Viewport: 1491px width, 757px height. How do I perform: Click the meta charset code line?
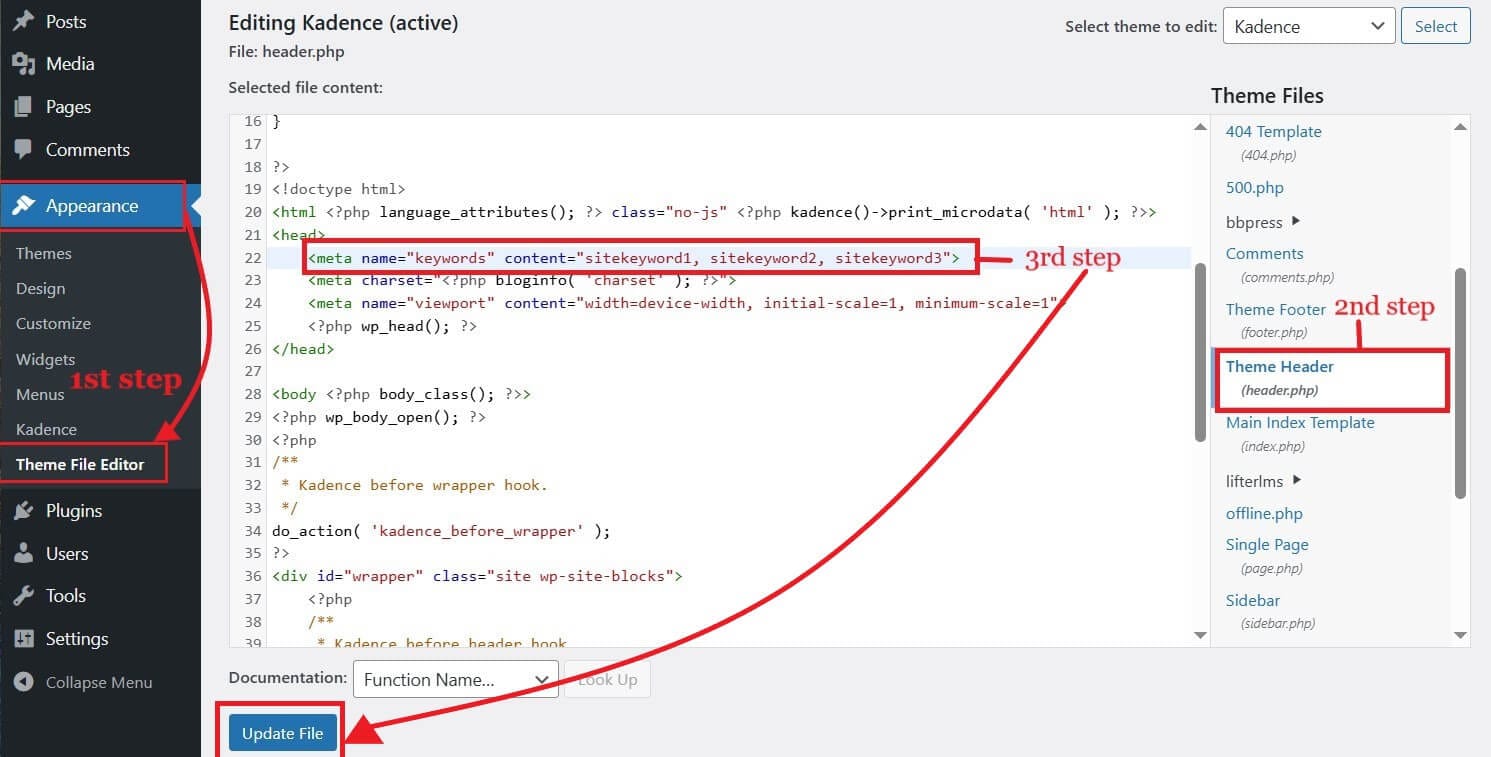tap(522, 280)
